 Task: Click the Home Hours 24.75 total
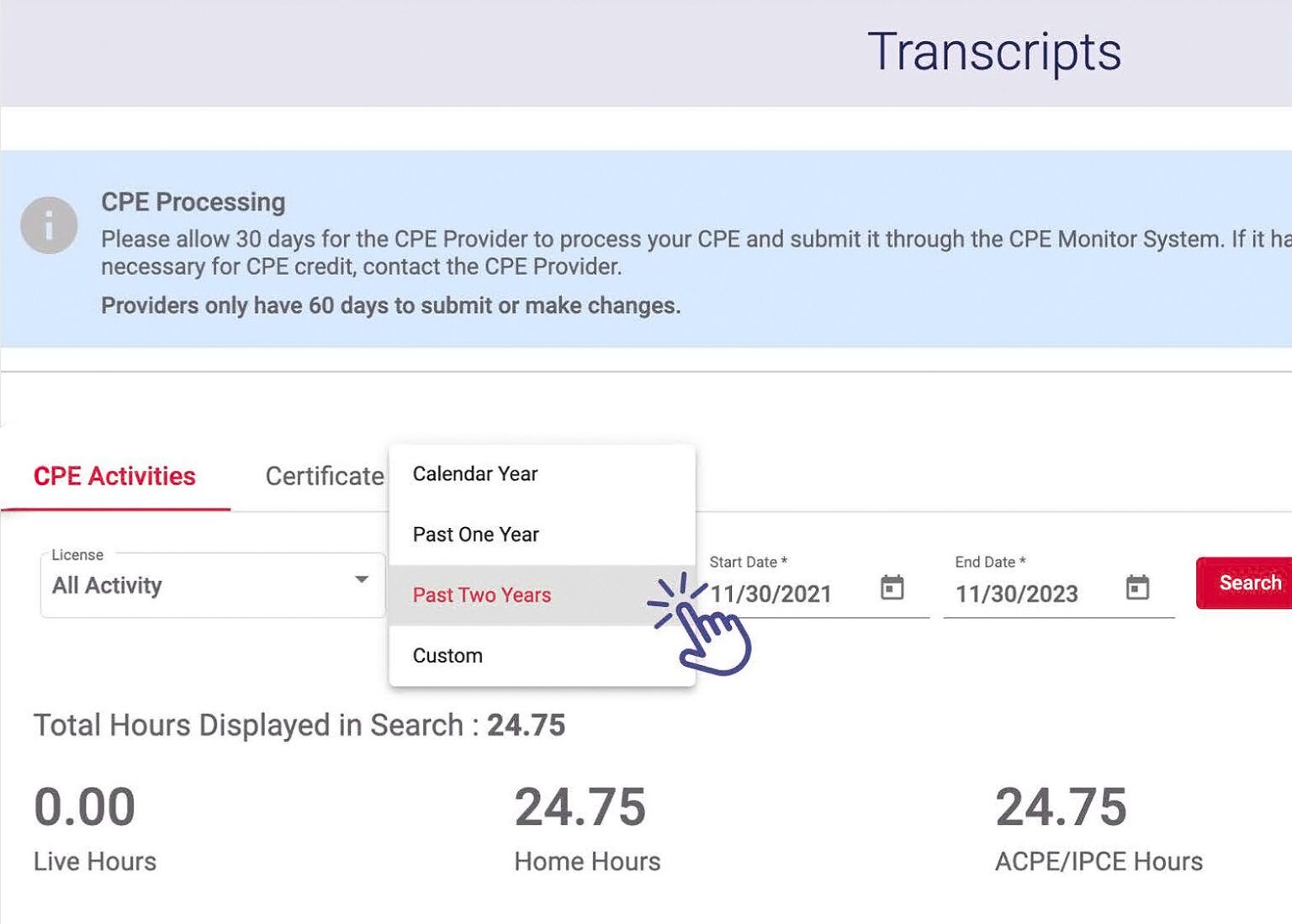point(580,807)
